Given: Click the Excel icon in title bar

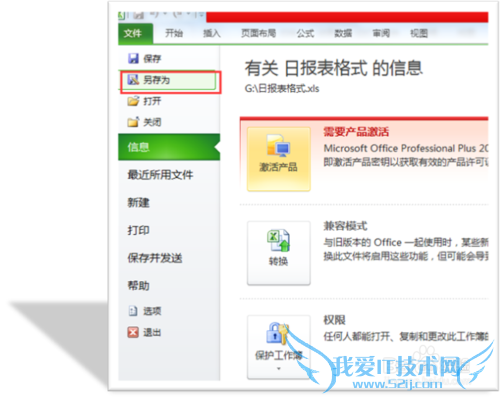Looking at the screenshot, I should point(121,15).
